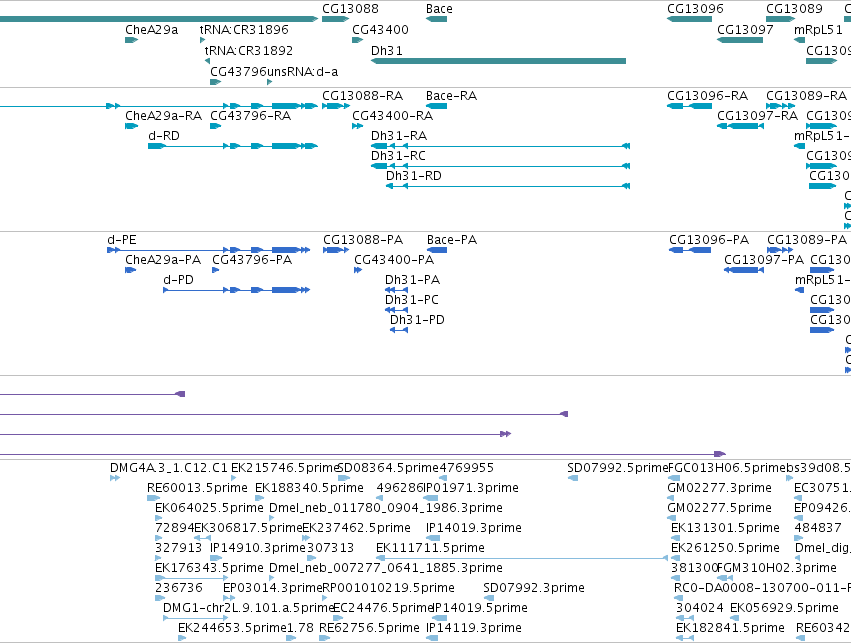Select the Dh31-RA transcript label
Image resolution: width=851 pixels, height=643 pixels.
pos(399,136)
